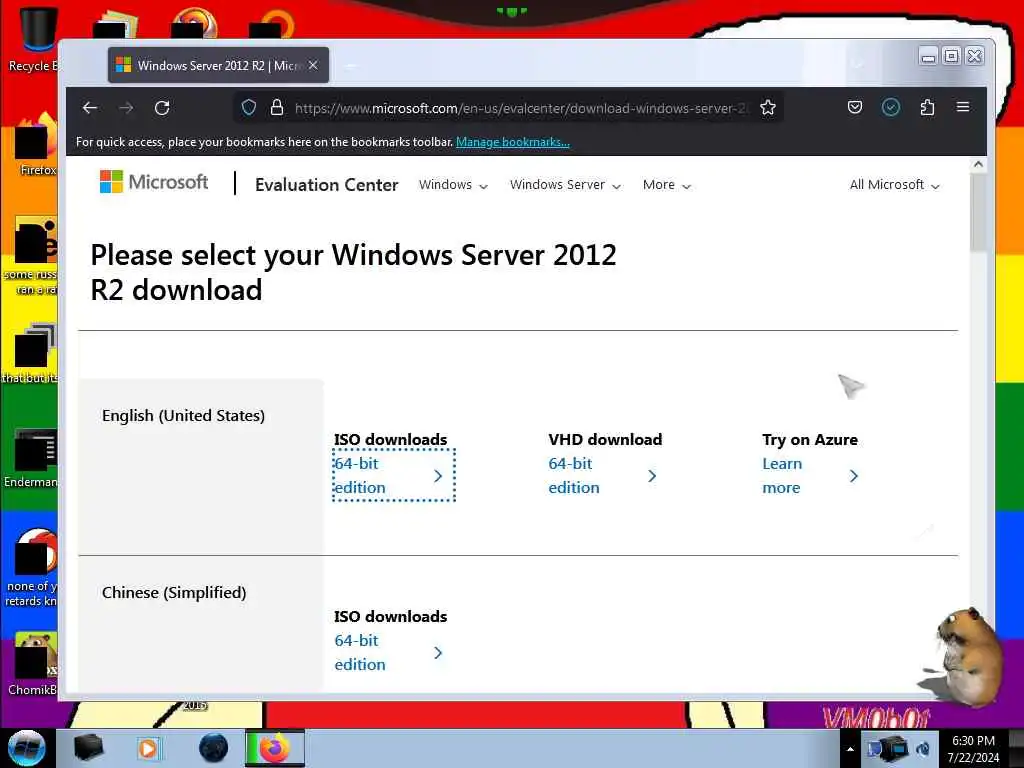Expand the More navigation menu
Screen dimensions: 1024x768
[666, 185]
